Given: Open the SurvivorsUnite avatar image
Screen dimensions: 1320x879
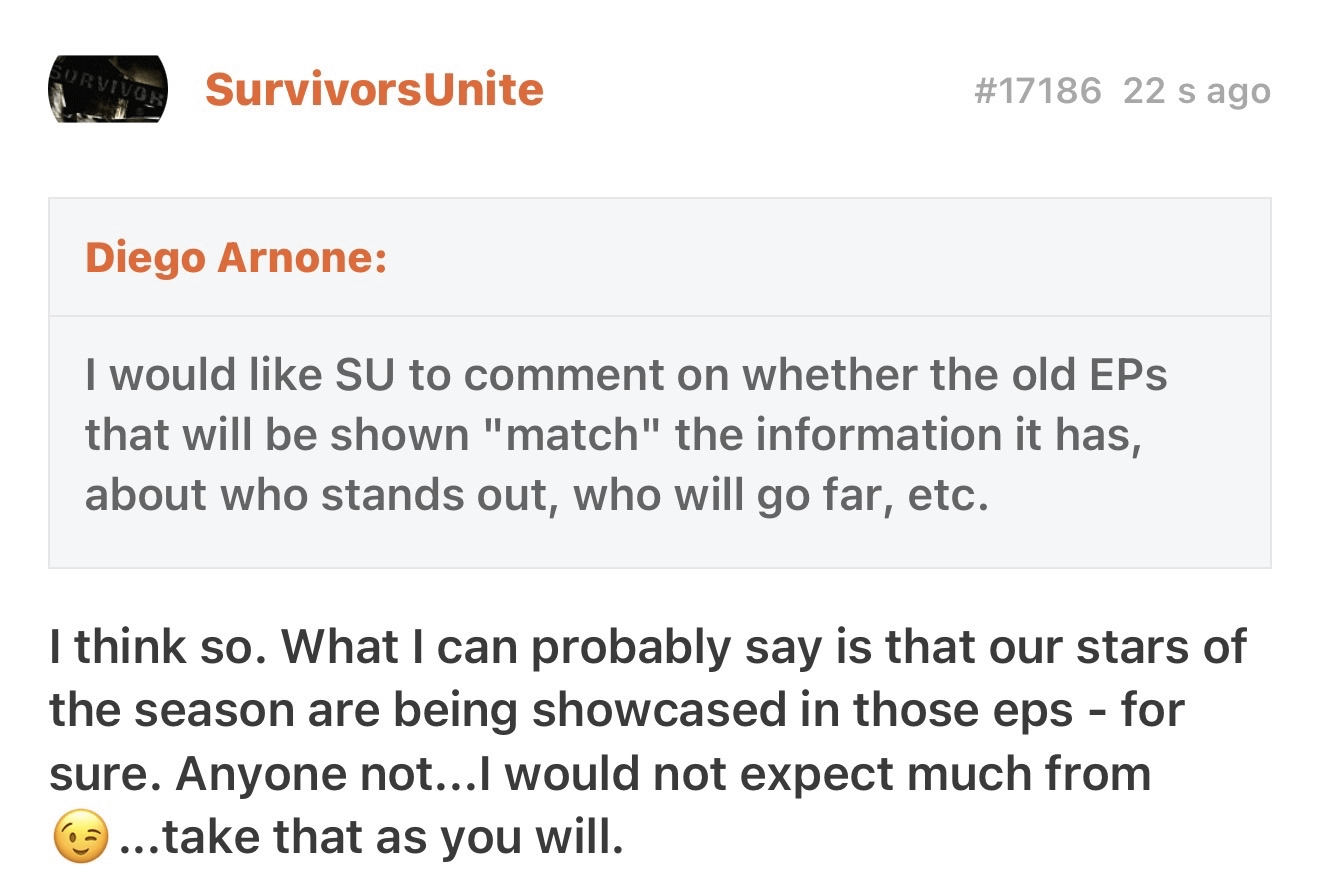Looking at the screenshot, I should pyautogui.click(x=107, y=90).
